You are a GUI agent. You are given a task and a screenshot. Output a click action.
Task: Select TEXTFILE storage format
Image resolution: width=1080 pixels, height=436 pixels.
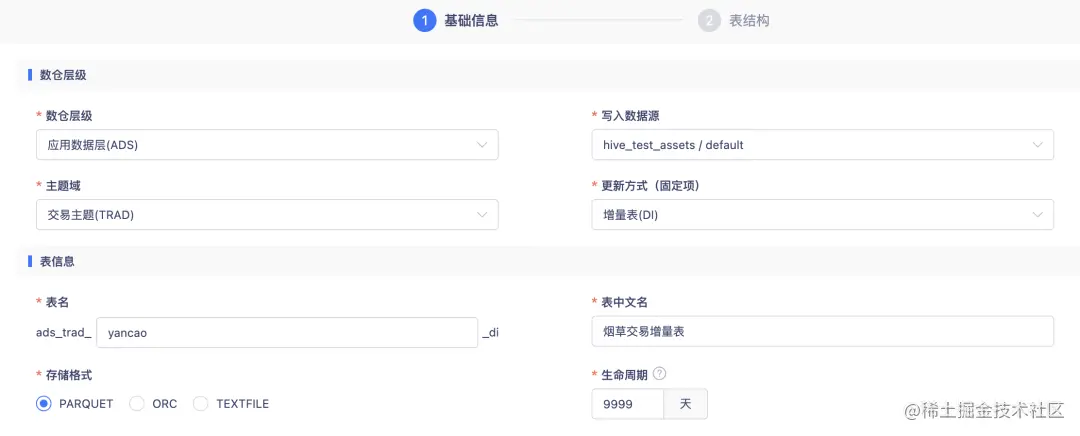[200, 404]
